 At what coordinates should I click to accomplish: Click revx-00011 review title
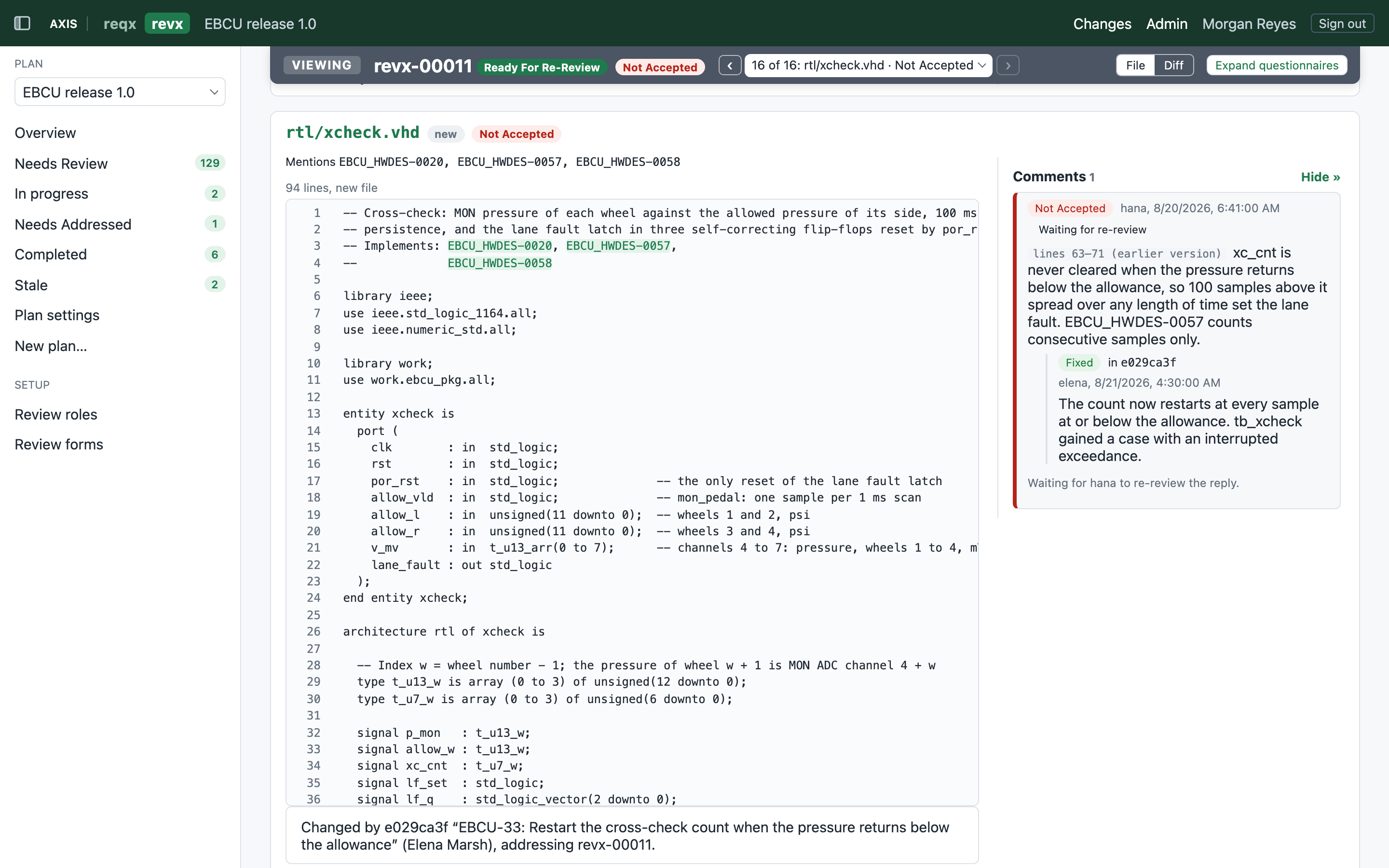[422, 66]
